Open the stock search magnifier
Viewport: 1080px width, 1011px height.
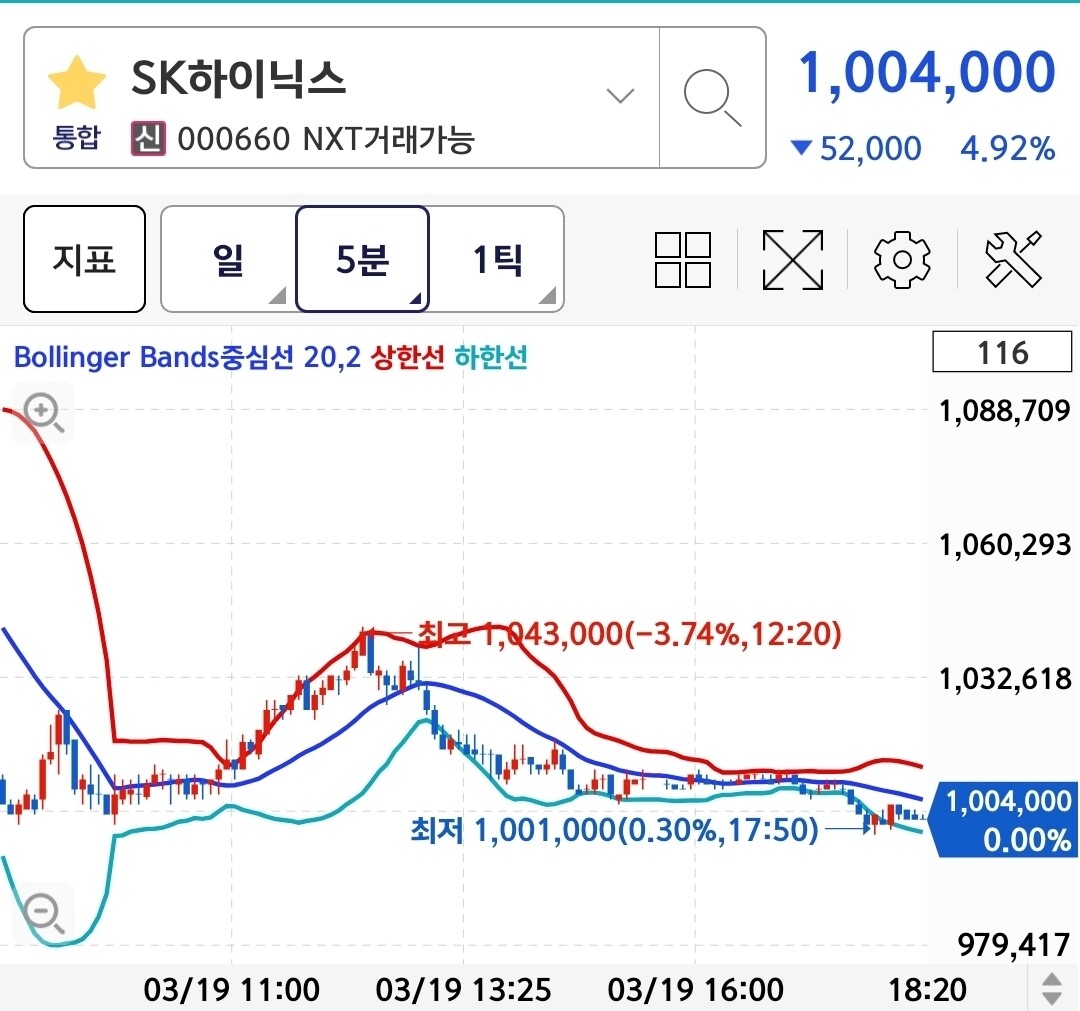[x=712, y=98]
